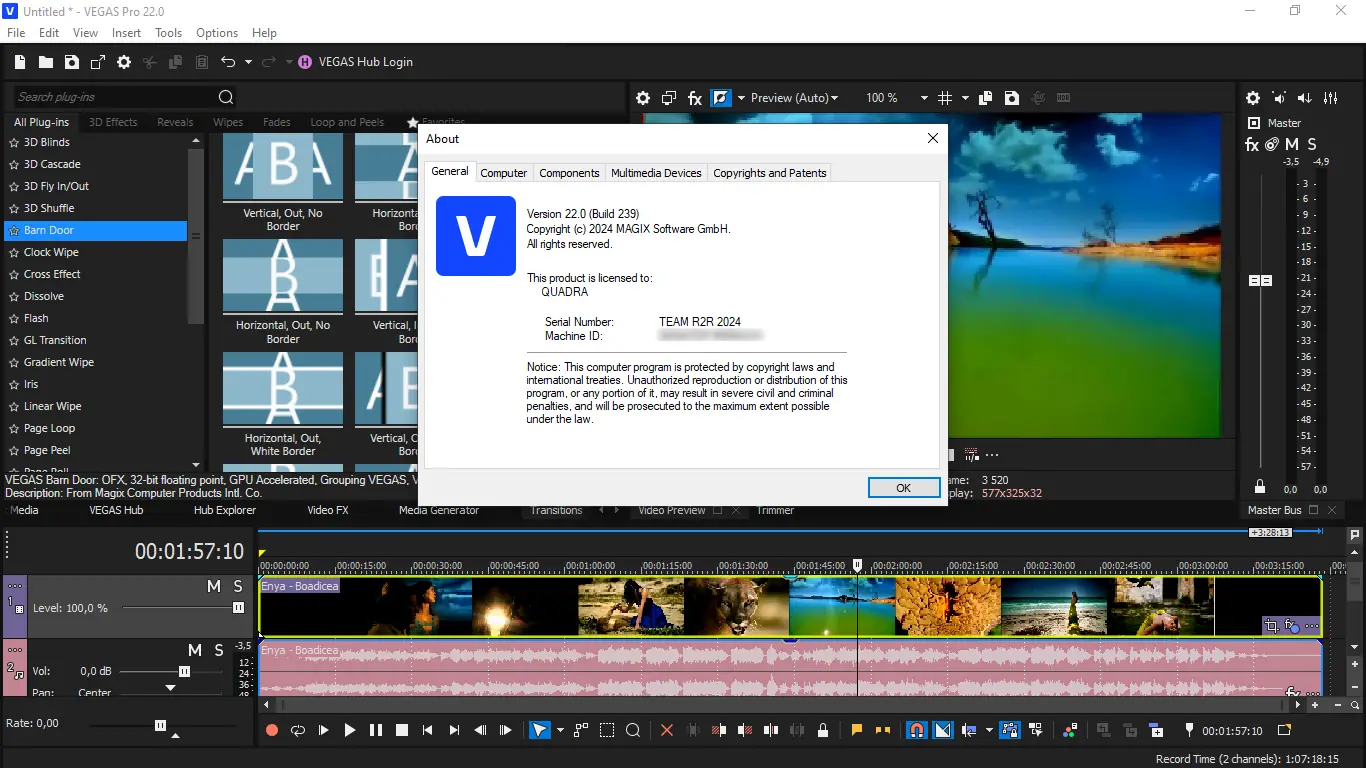Create a new project with the New icon
The height and width of the screenshot is (768, 1366).
19,62
